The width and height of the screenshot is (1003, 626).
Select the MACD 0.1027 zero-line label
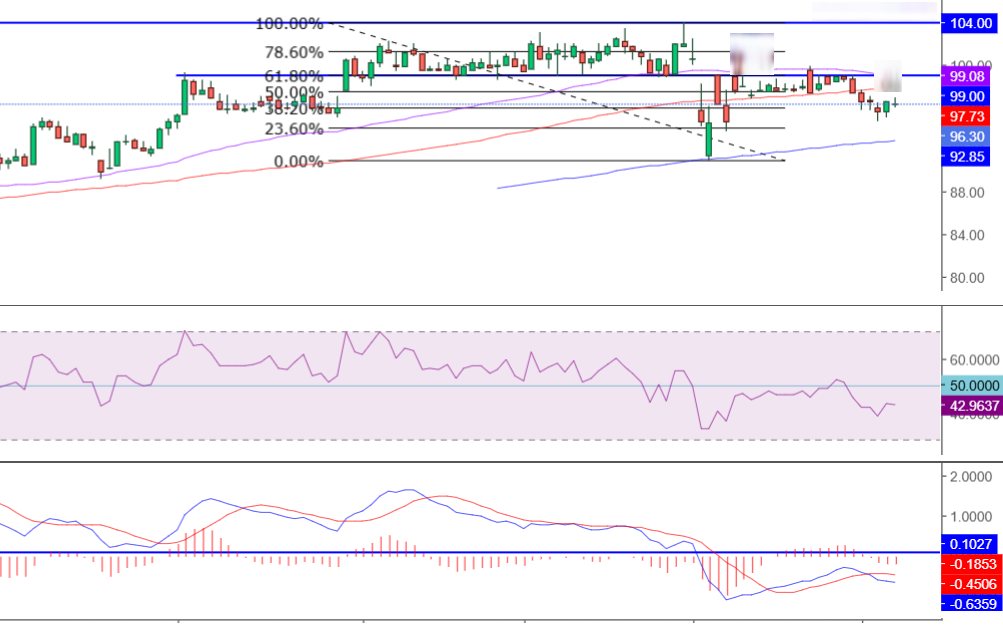click(969, 544)
